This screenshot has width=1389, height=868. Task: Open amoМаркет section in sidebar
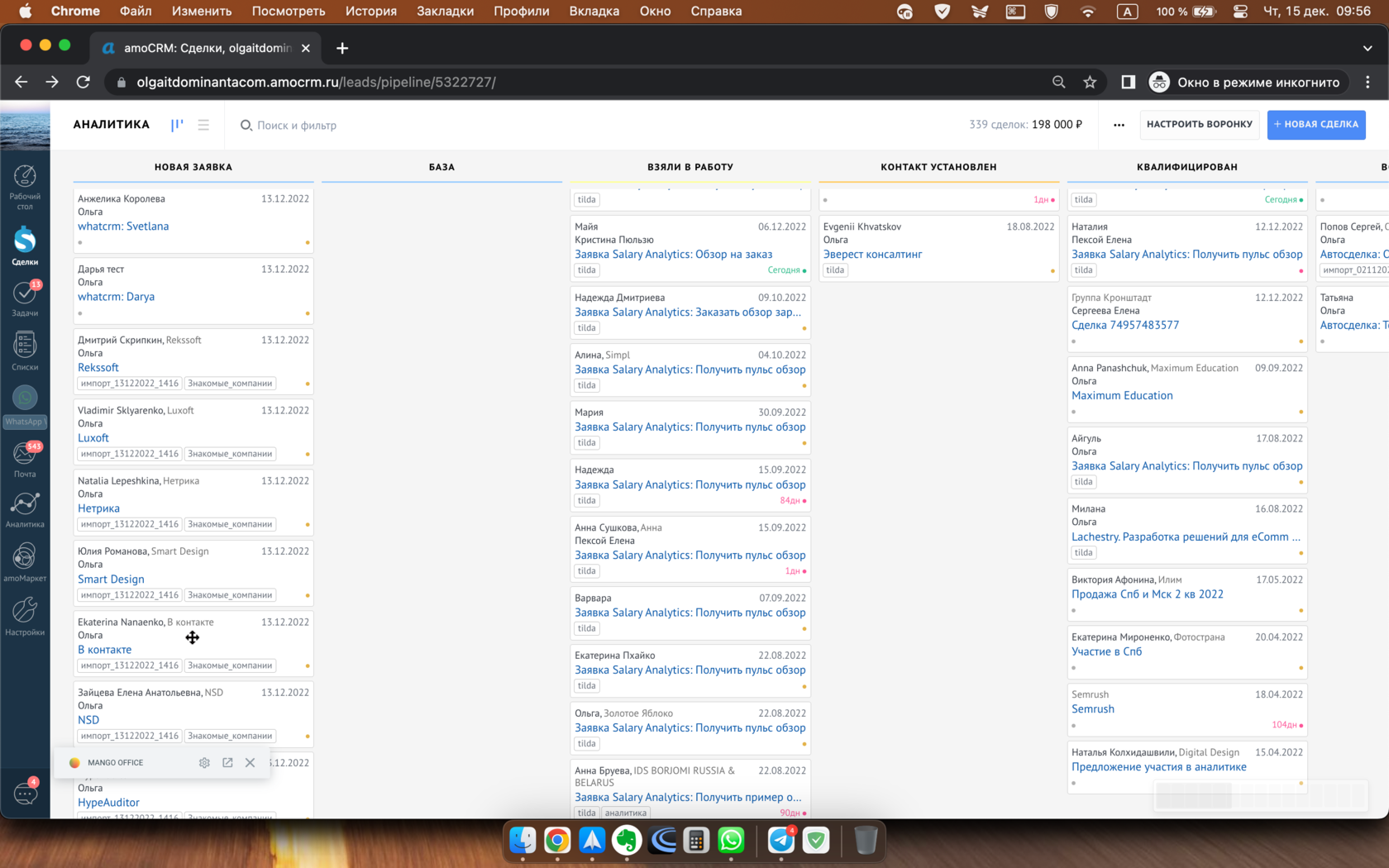coord(25,562)
